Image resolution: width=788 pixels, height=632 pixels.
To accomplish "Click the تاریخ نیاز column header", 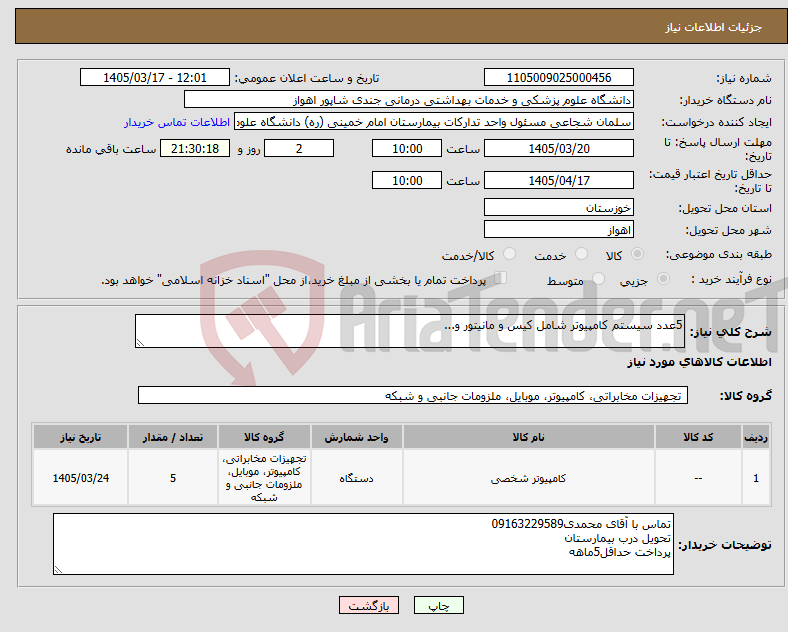I will 80,437.
